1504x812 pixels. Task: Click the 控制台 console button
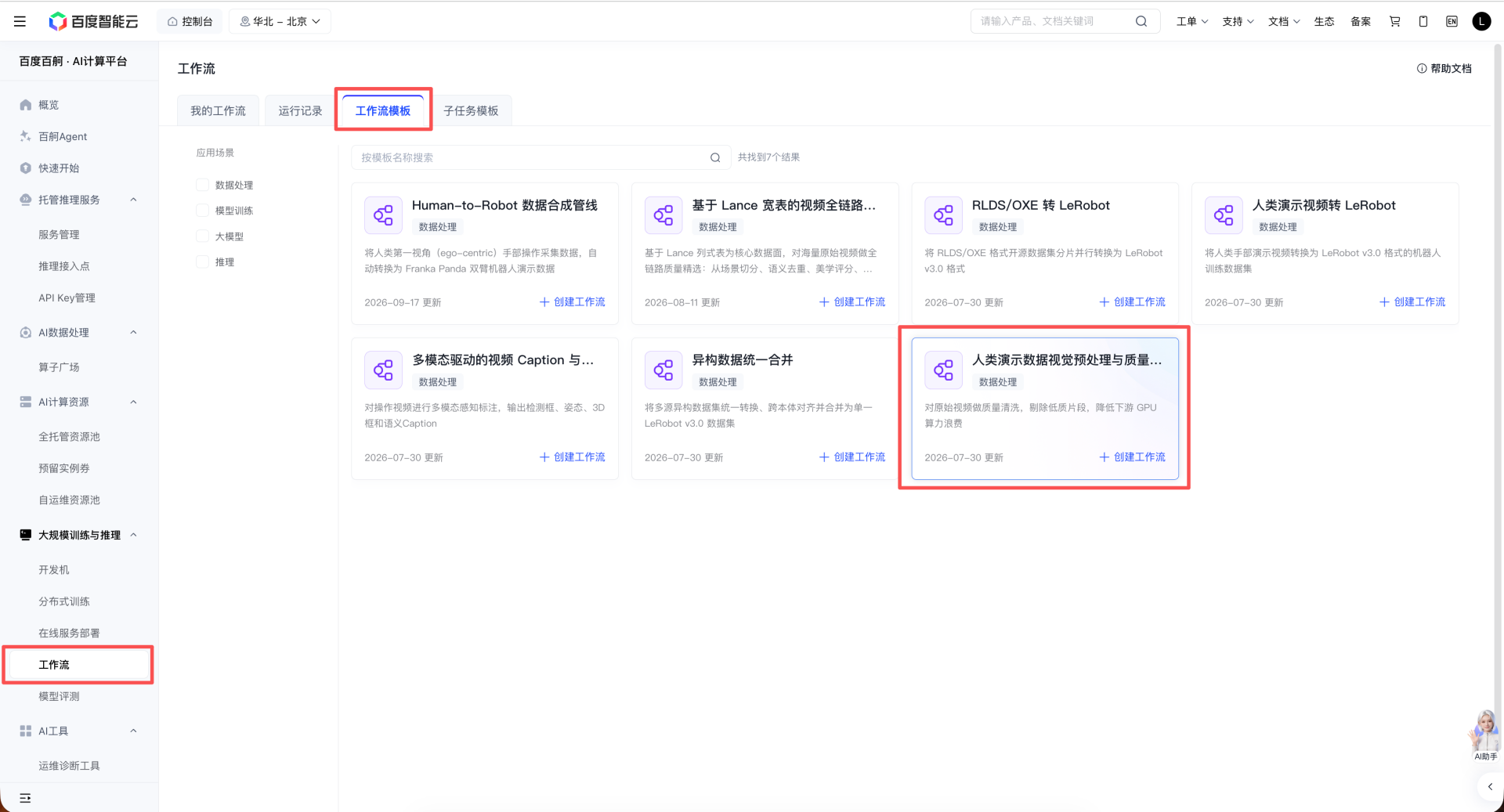[190, 21]
